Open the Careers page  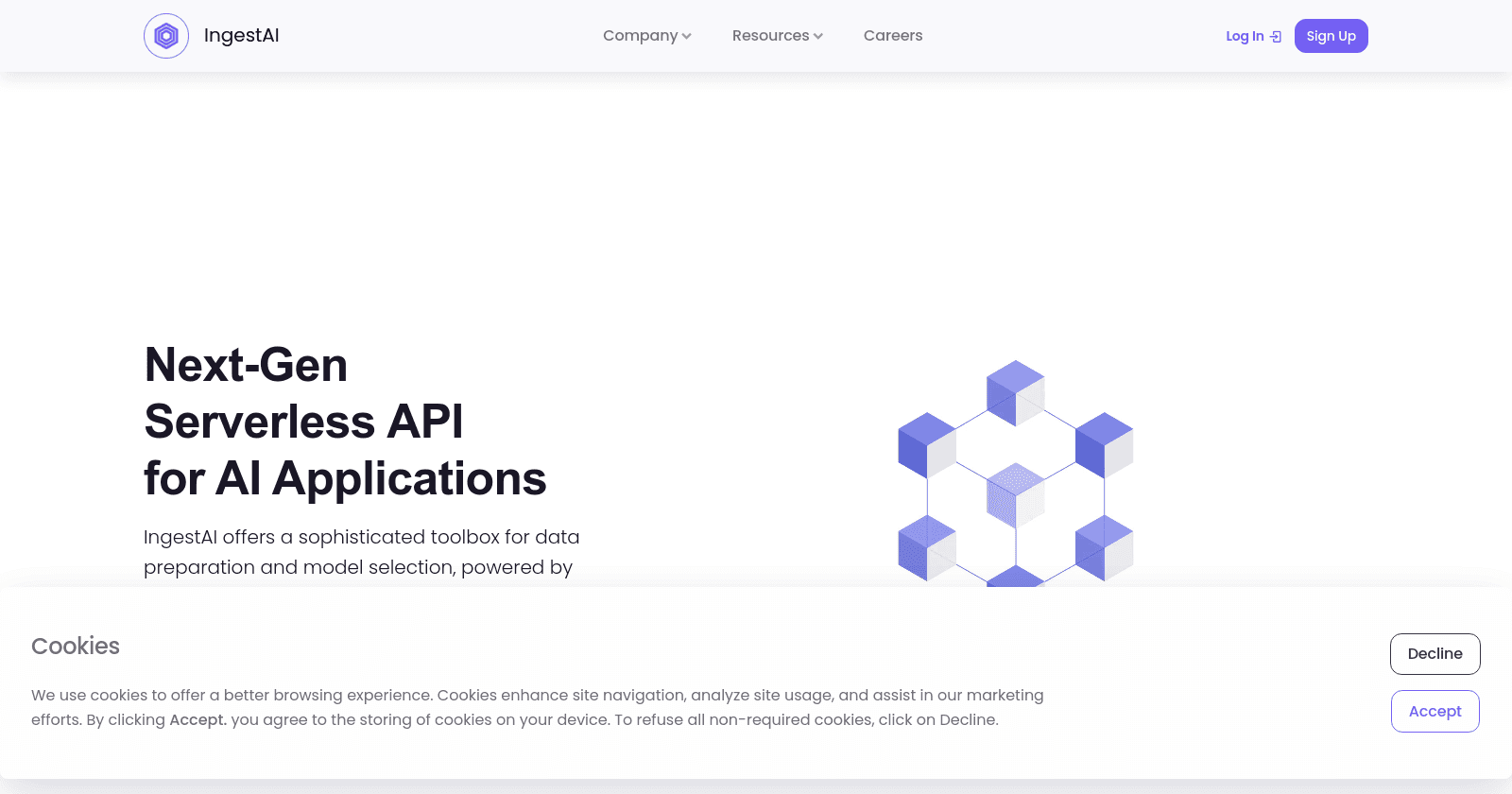[893, 36]
